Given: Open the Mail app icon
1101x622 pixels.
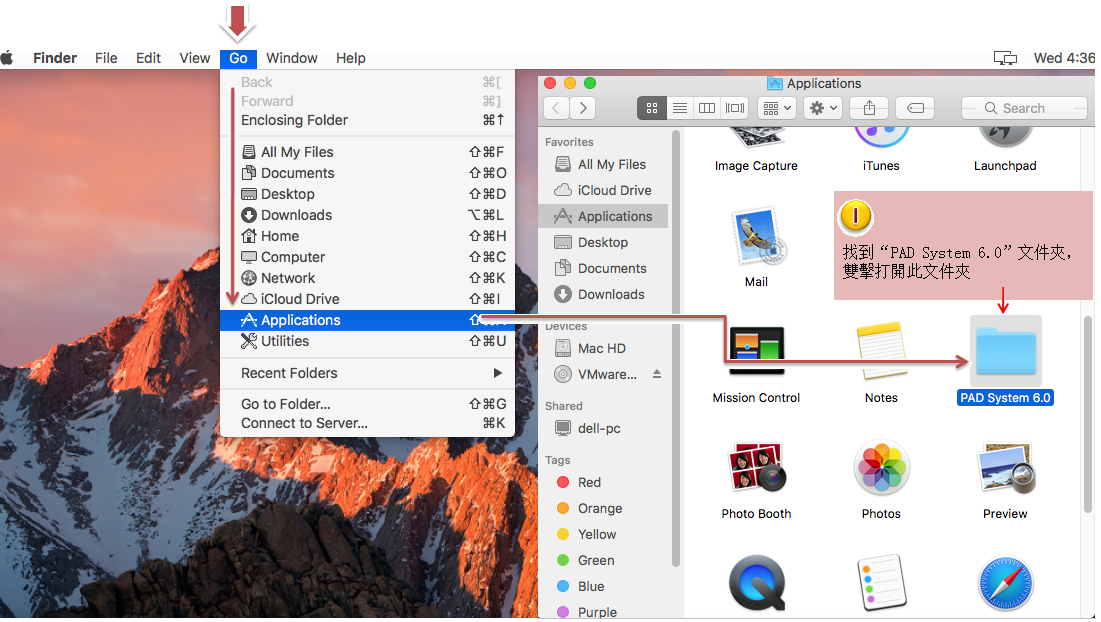Looking at the screenshot, I should pos(756,237).
